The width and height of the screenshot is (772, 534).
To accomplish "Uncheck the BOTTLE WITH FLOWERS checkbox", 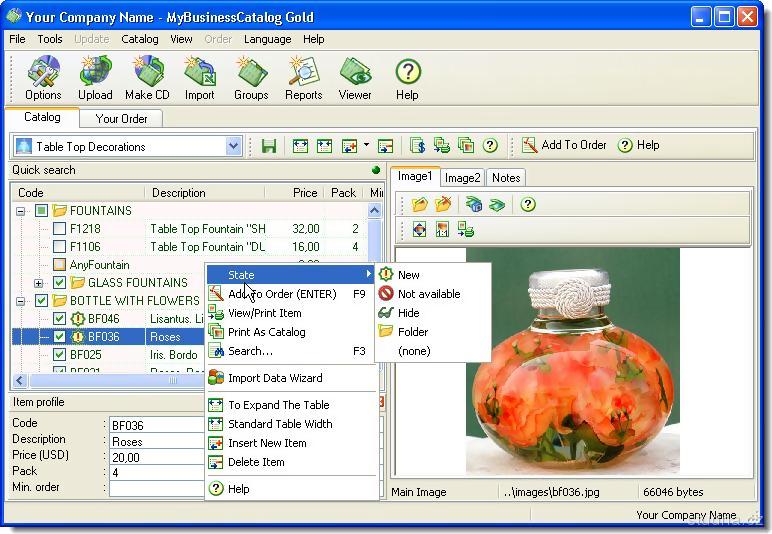I will (41, 301).
